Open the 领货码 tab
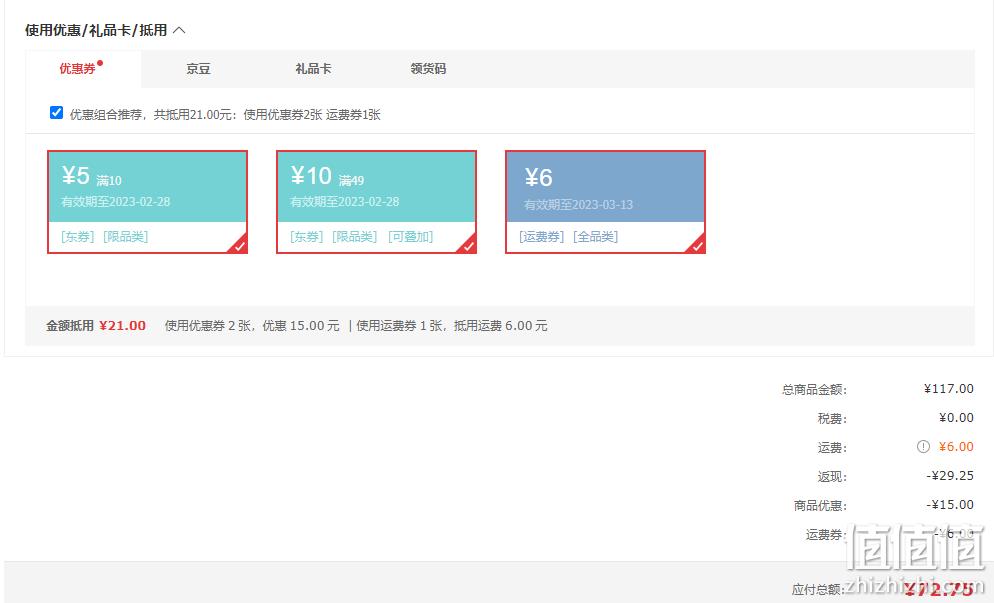Viewport: 994px width, 603px height. point(428,68)
